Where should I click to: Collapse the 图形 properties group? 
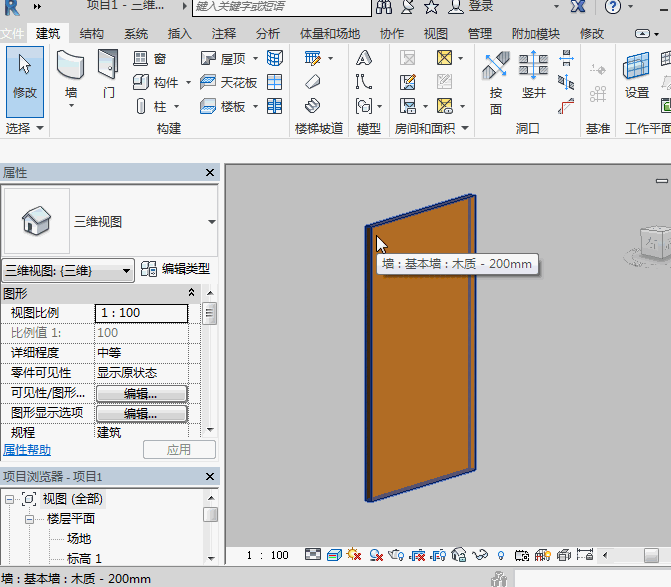tap(192, 293)
